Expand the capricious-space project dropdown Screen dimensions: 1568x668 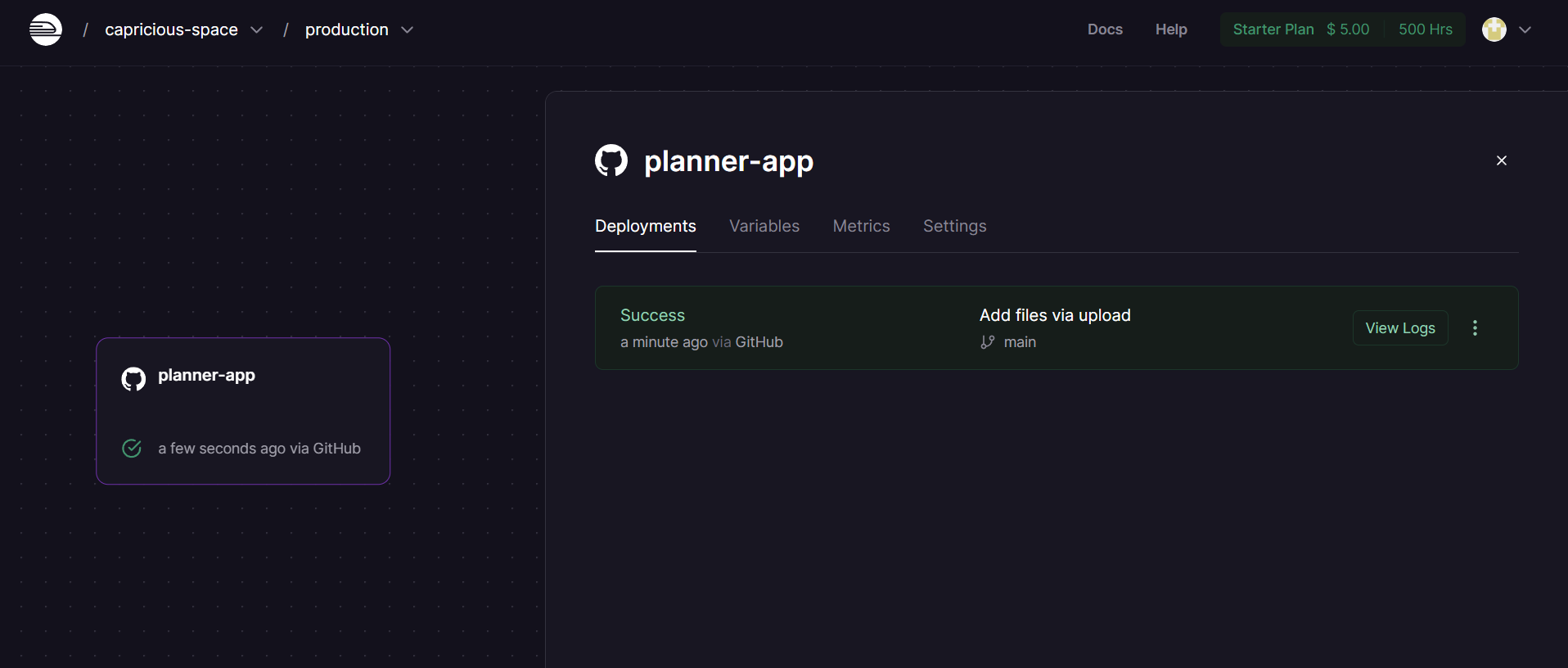tap(256, 29)
